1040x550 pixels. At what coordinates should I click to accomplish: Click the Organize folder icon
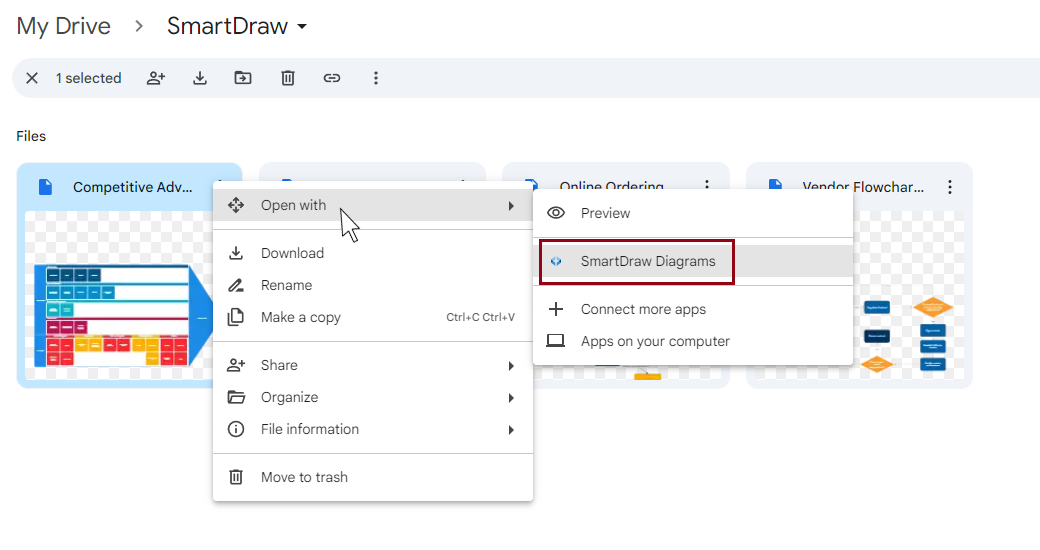tap(236, 397)
